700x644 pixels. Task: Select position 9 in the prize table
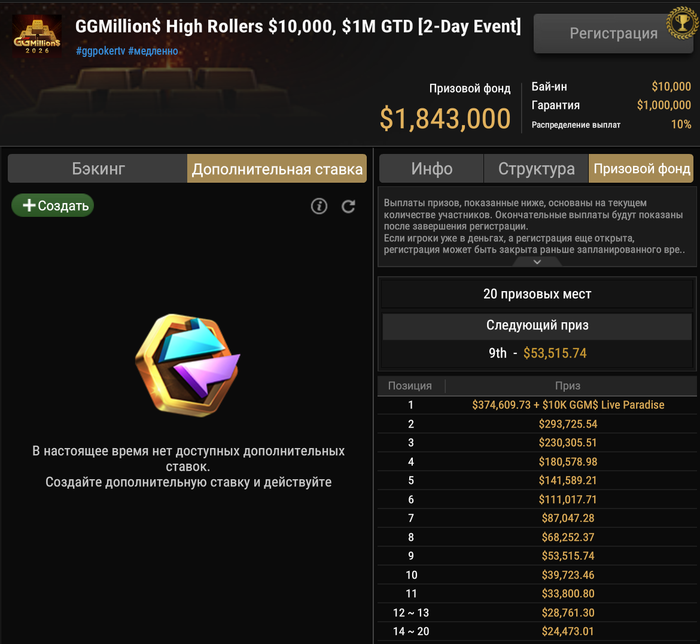click(x=537, y=556)
